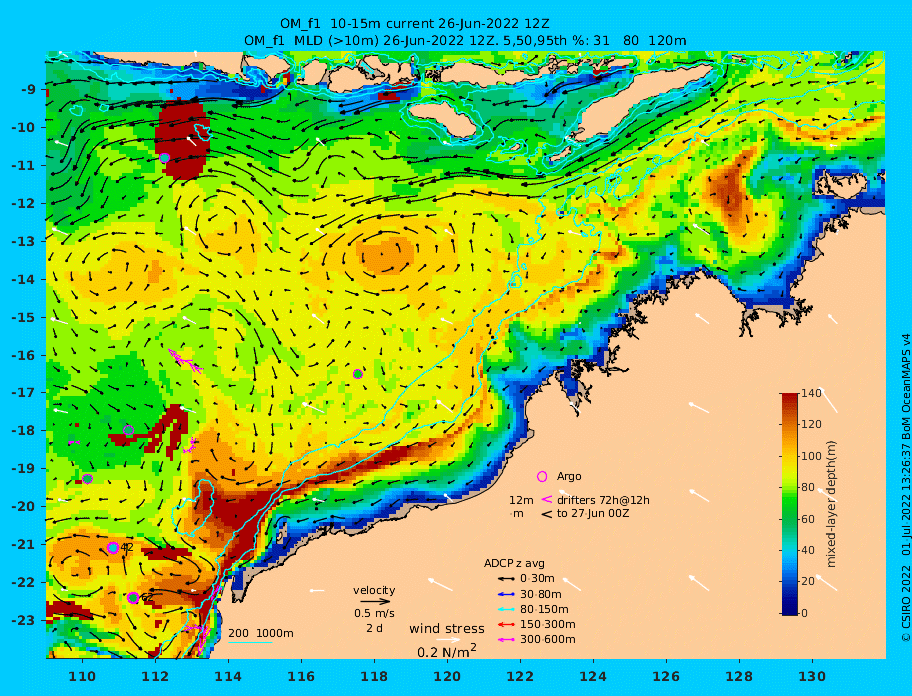Image resolution: width=912 pixels, height=696 pixels.
Task: Click the '200 1000m' isobath label
Action: click(x=261, y=633)
